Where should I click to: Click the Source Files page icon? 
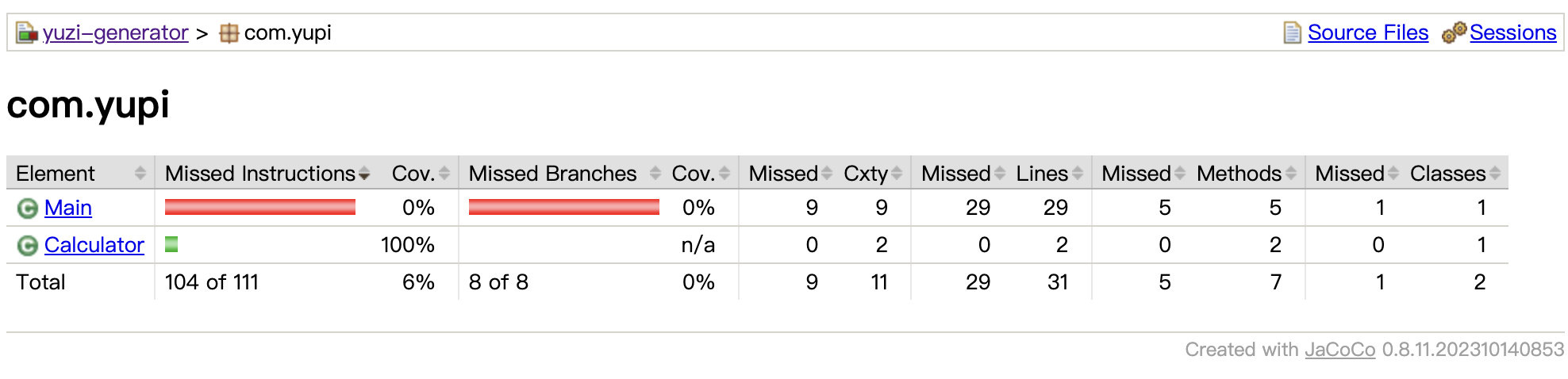tap(1292, 33)
